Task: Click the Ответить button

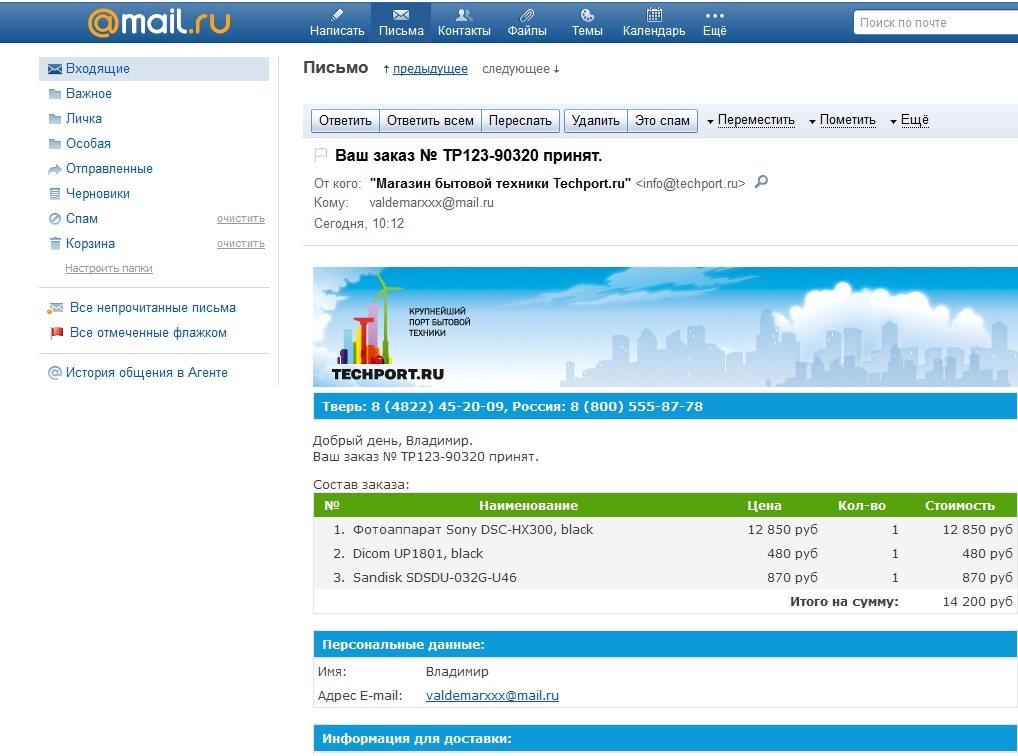Action: 345,121
